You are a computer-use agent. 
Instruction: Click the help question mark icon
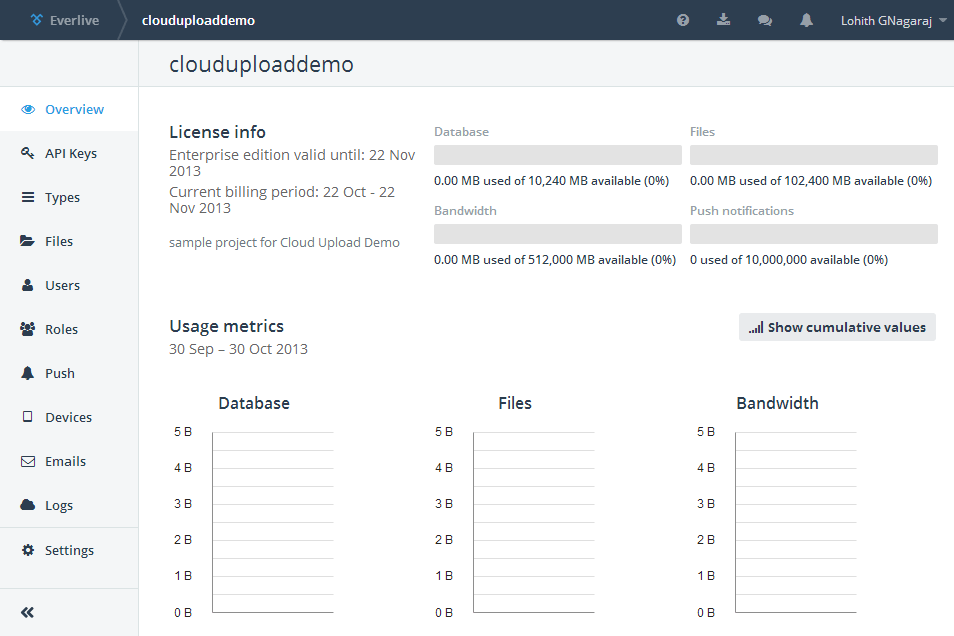683,20
